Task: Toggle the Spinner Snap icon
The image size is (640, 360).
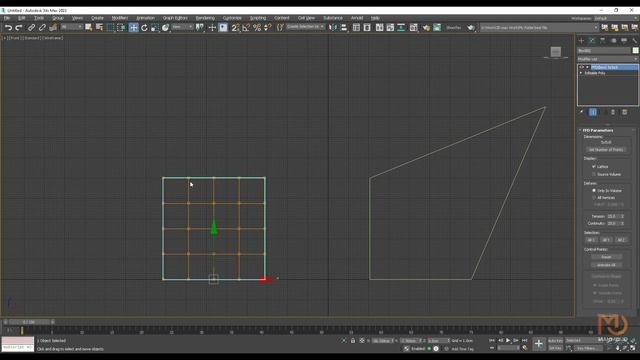Action: click(268, 28)
